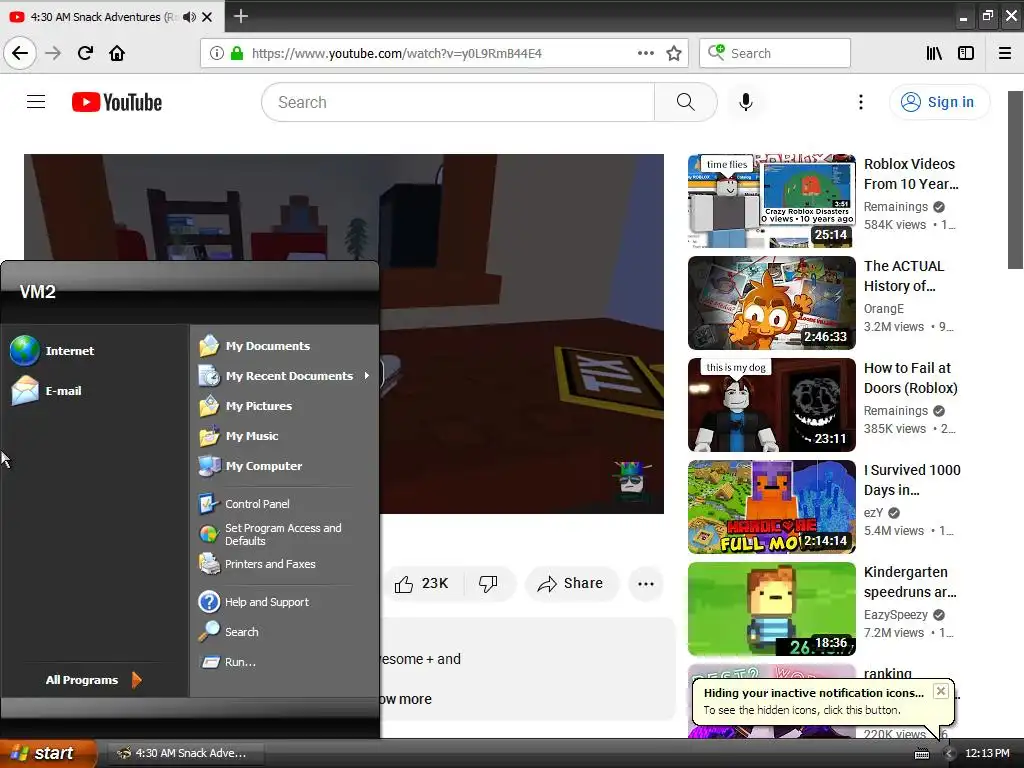This screenshot has height=768, width=1024.
Task: Dislike the video with thumbs down
Action: (488, 584)
